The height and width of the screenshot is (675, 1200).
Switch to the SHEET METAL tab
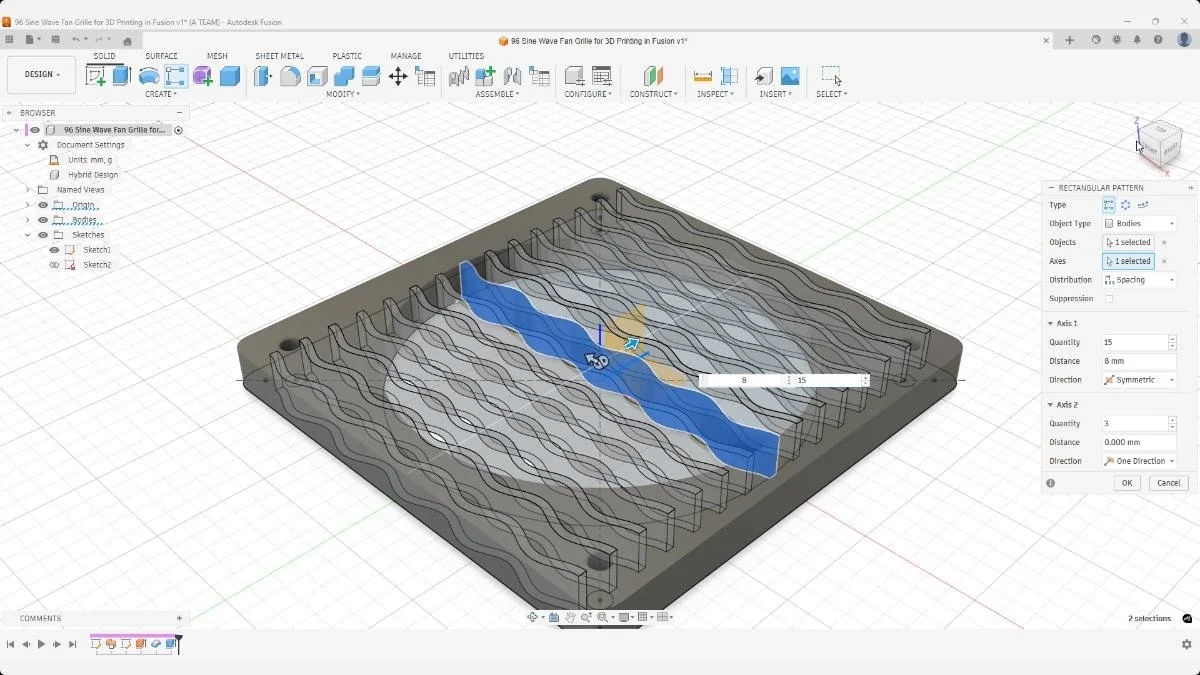point(279,56)
